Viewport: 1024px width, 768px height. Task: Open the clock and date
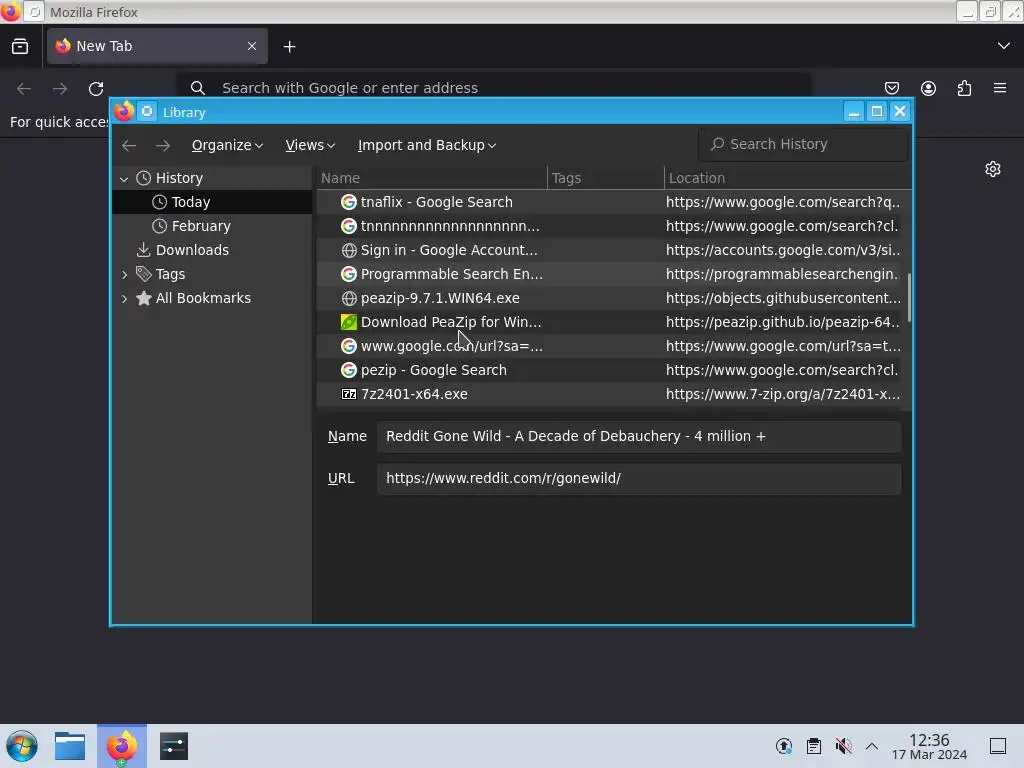929,746
